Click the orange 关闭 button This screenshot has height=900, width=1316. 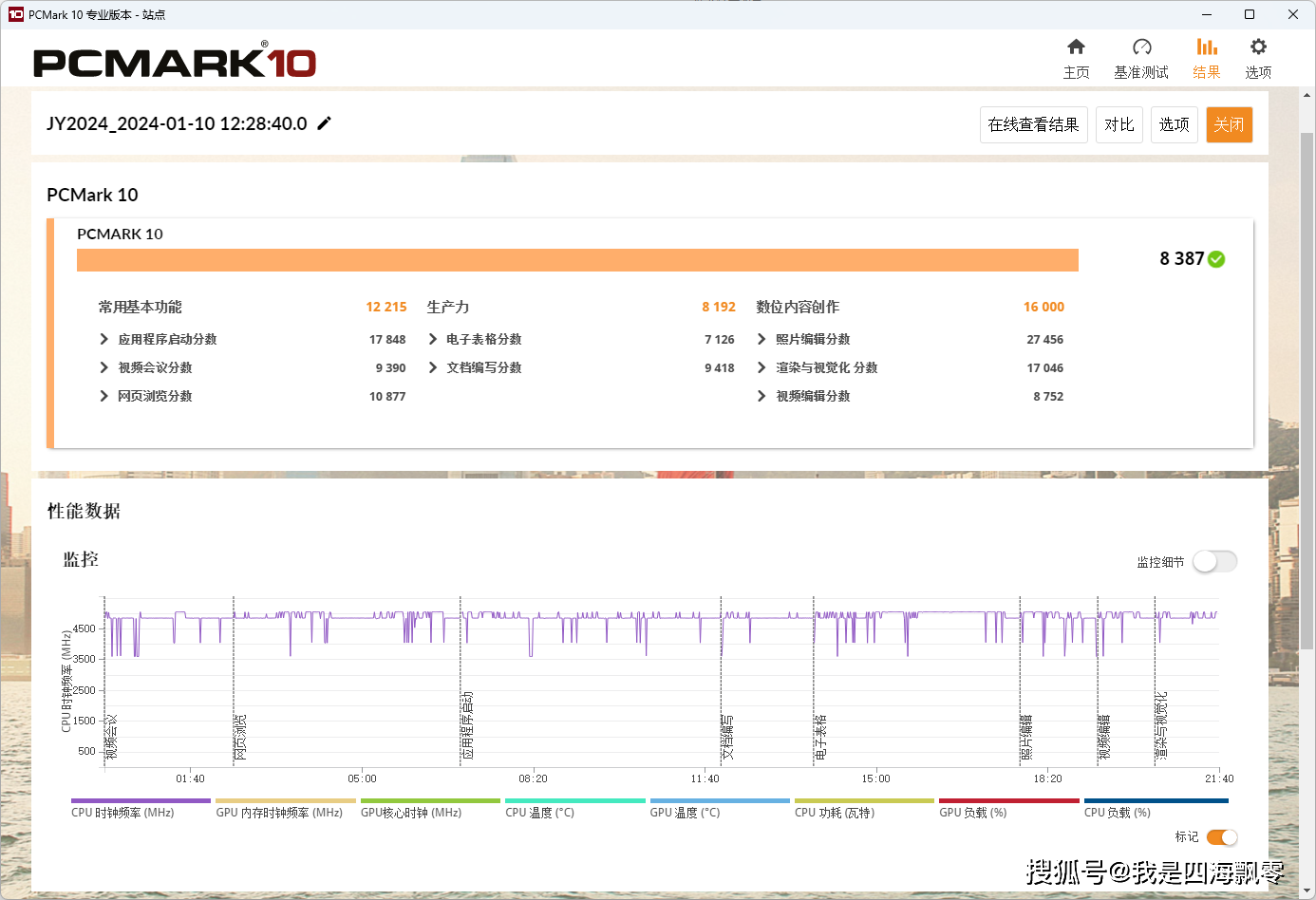click(1230, 124)
